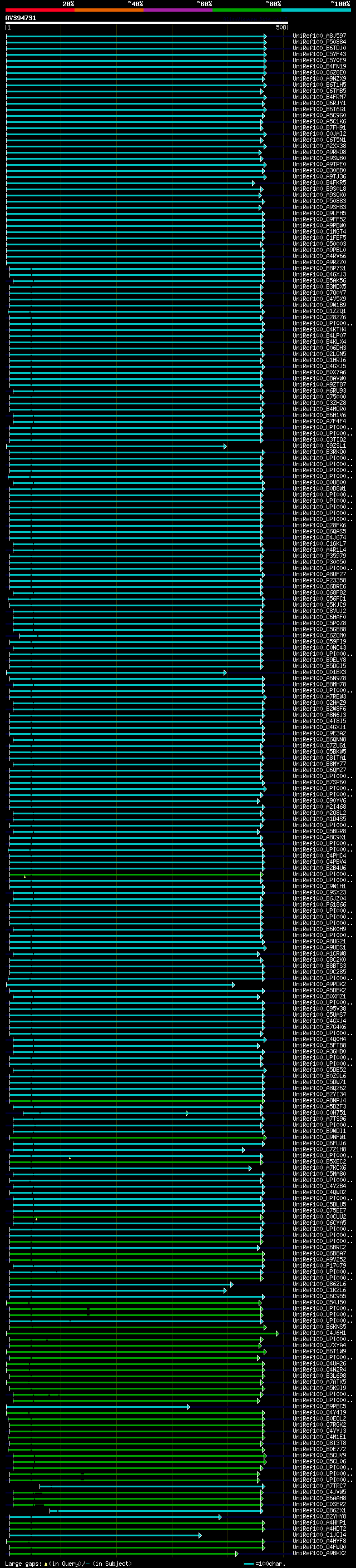356x1568 pixels.
Task: Click hit label UniRef100_P61866
Action: (x=319, y=904)
